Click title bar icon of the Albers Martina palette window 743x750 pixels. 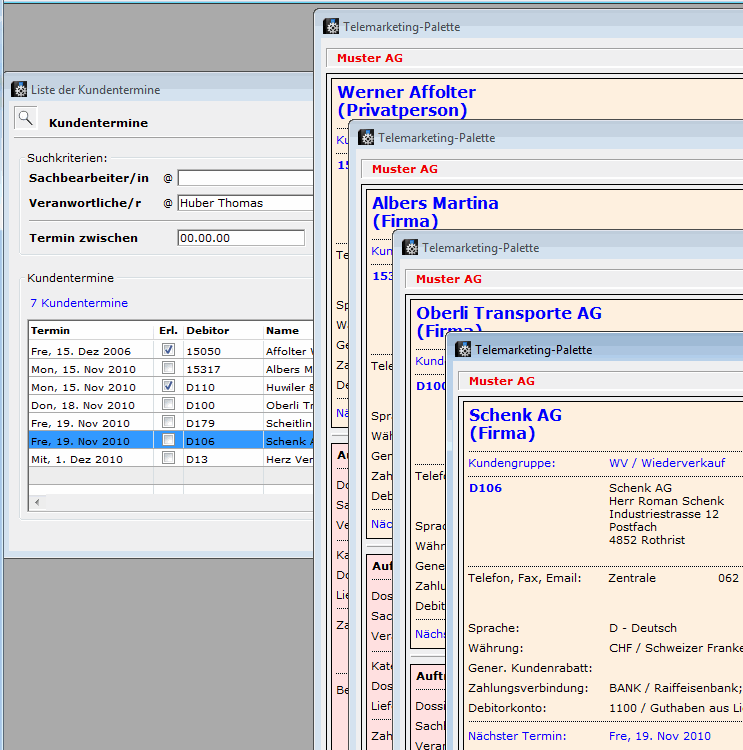click(366, 138)
